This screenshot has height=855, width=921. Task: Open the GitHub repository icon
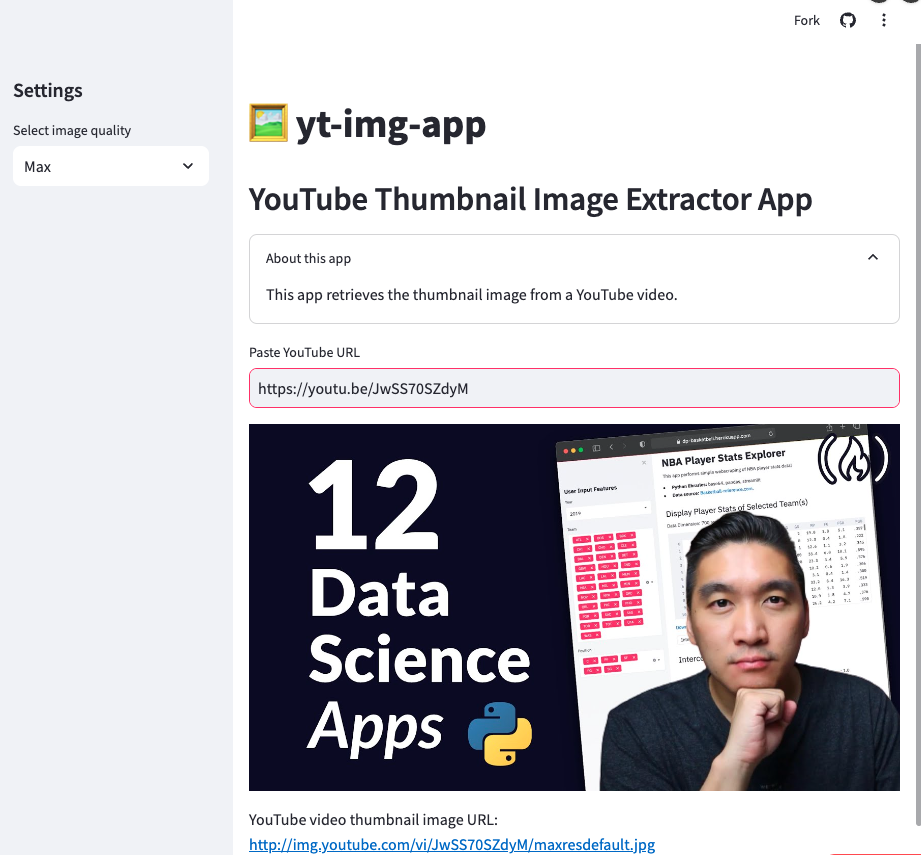[848, 21]
